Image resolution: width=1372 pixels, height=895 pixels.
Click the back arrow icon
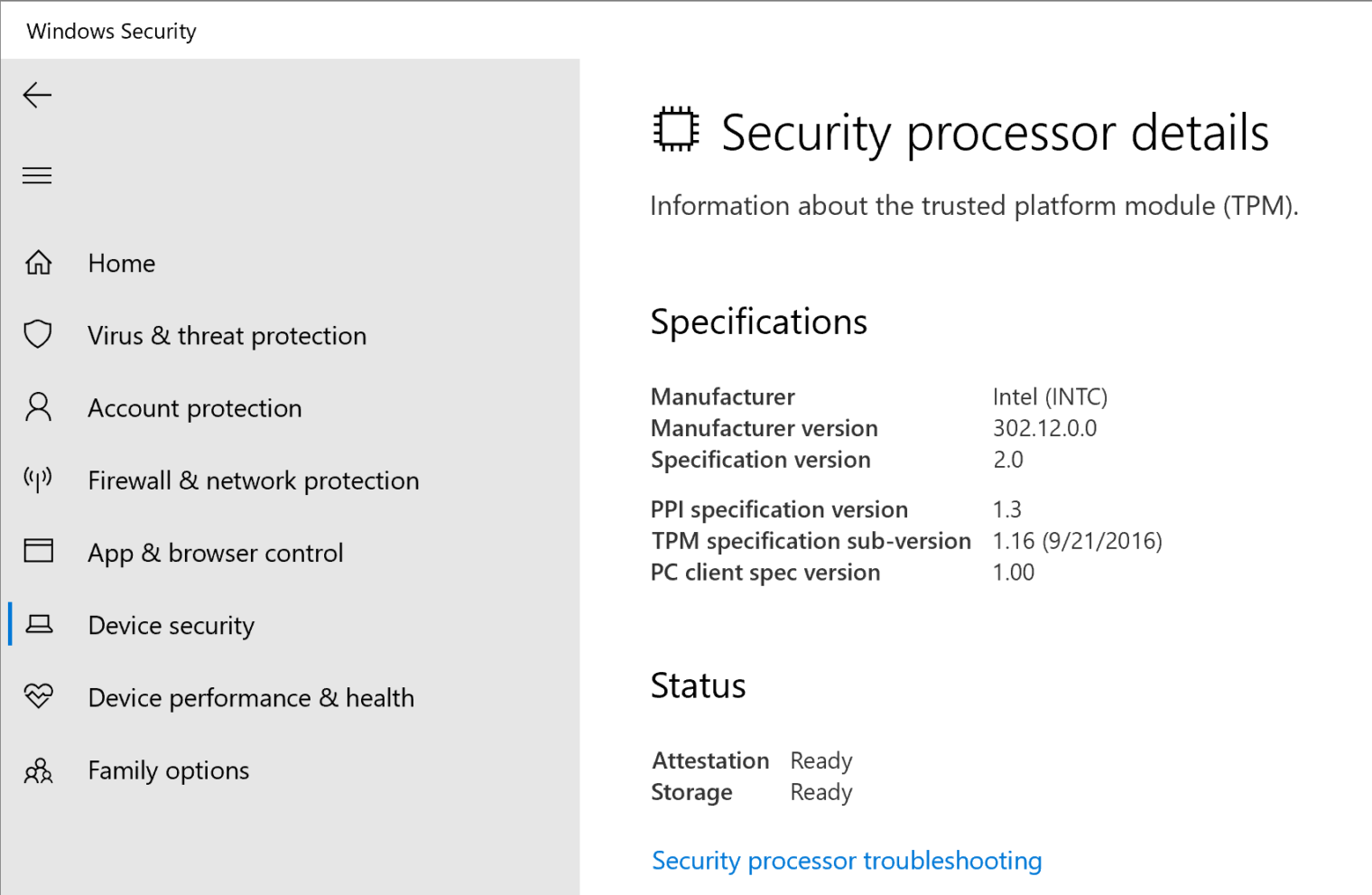tap(37, 95)
